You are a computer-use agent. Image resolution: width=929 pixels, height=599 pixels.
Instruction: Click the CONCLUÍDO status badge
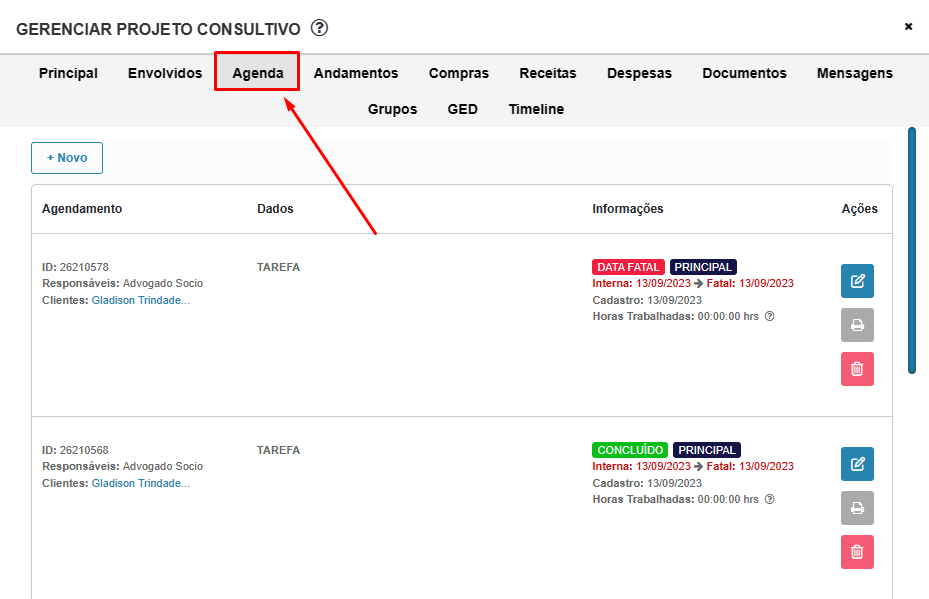pos(630,450)
